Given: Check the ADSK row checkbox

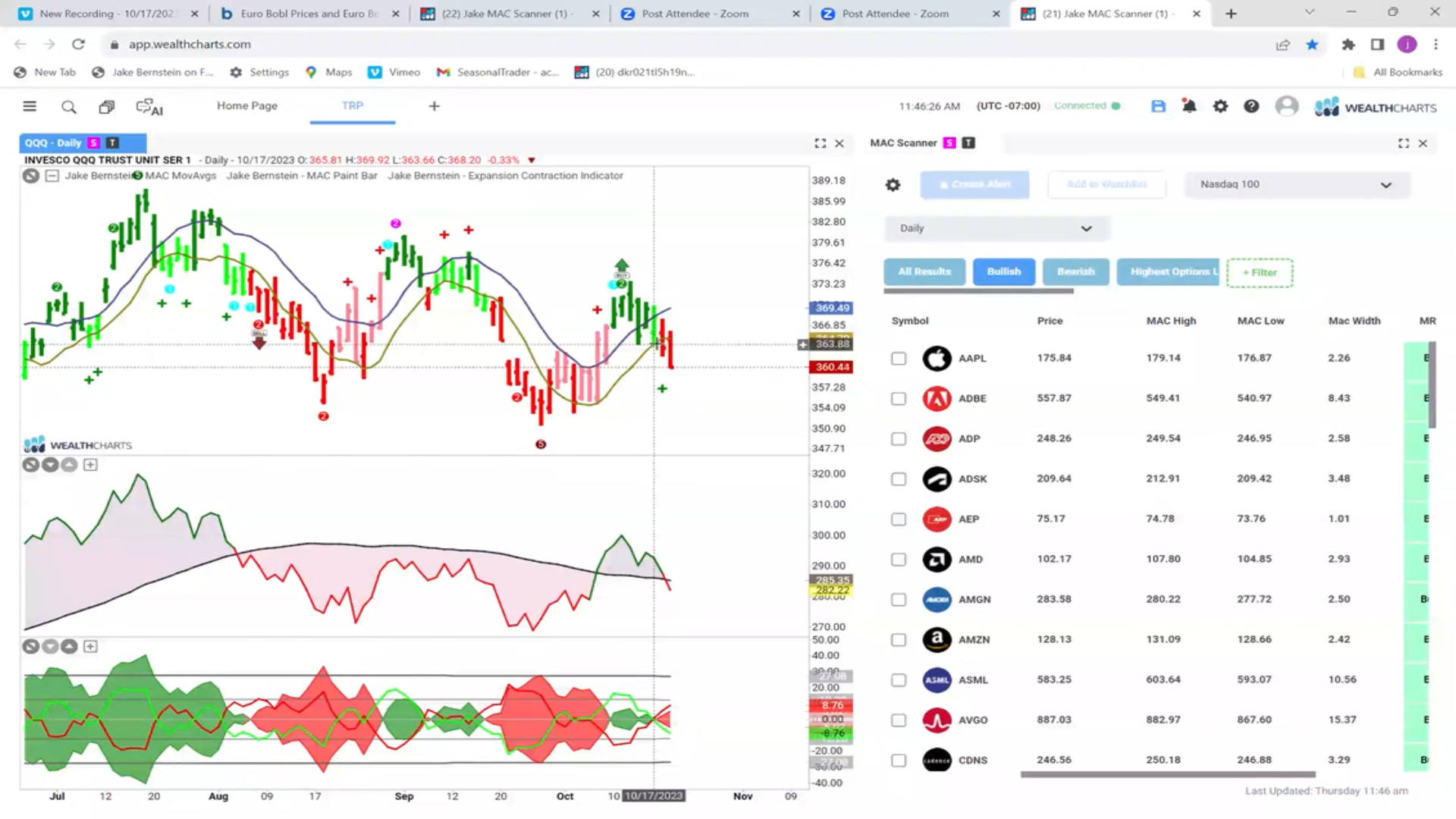Looking at the screenshot, I should click(x=899, y=479).
